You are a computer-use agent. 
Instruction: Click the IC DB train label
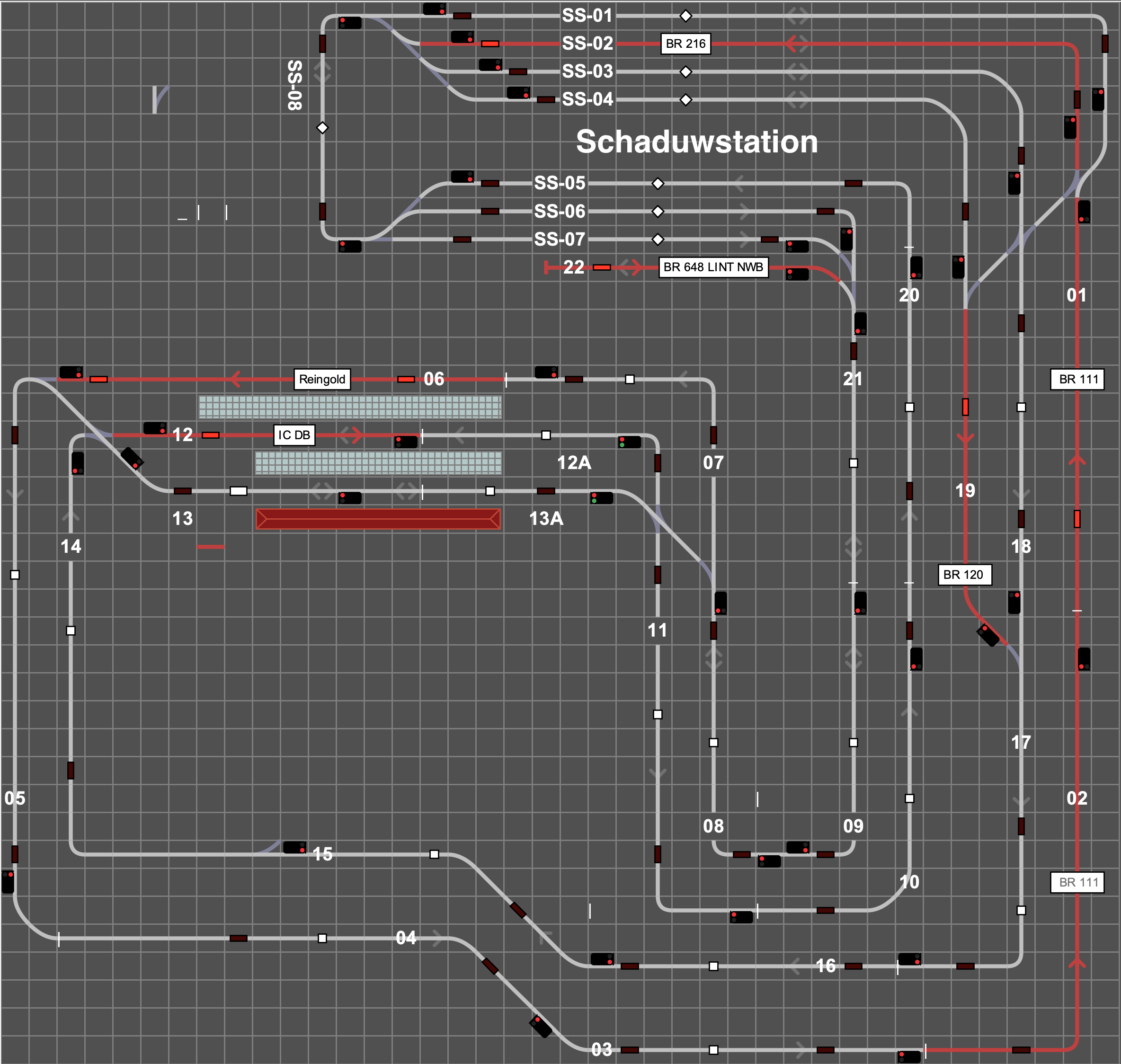coord(294,435)
